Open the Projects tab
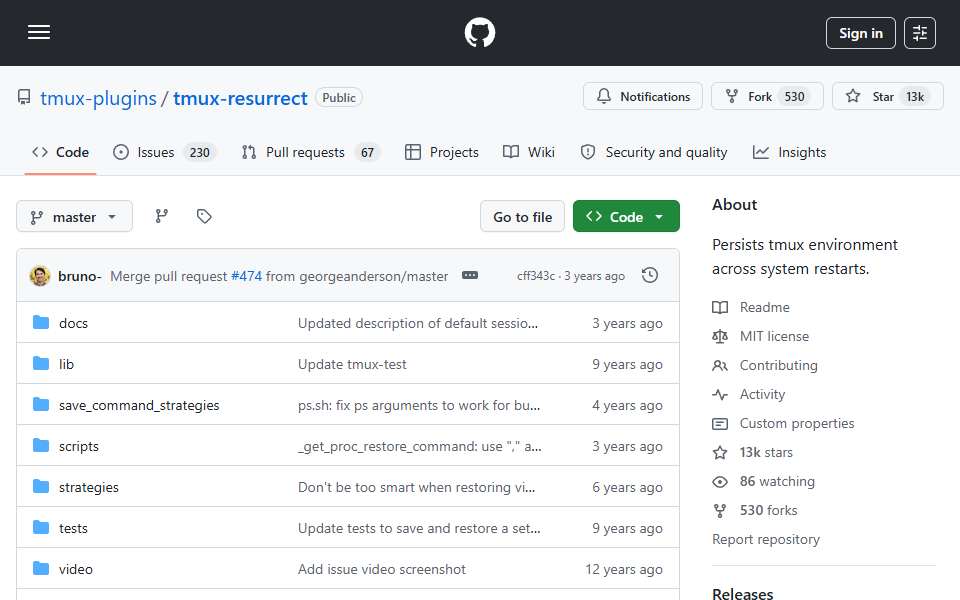 (441, 152)
